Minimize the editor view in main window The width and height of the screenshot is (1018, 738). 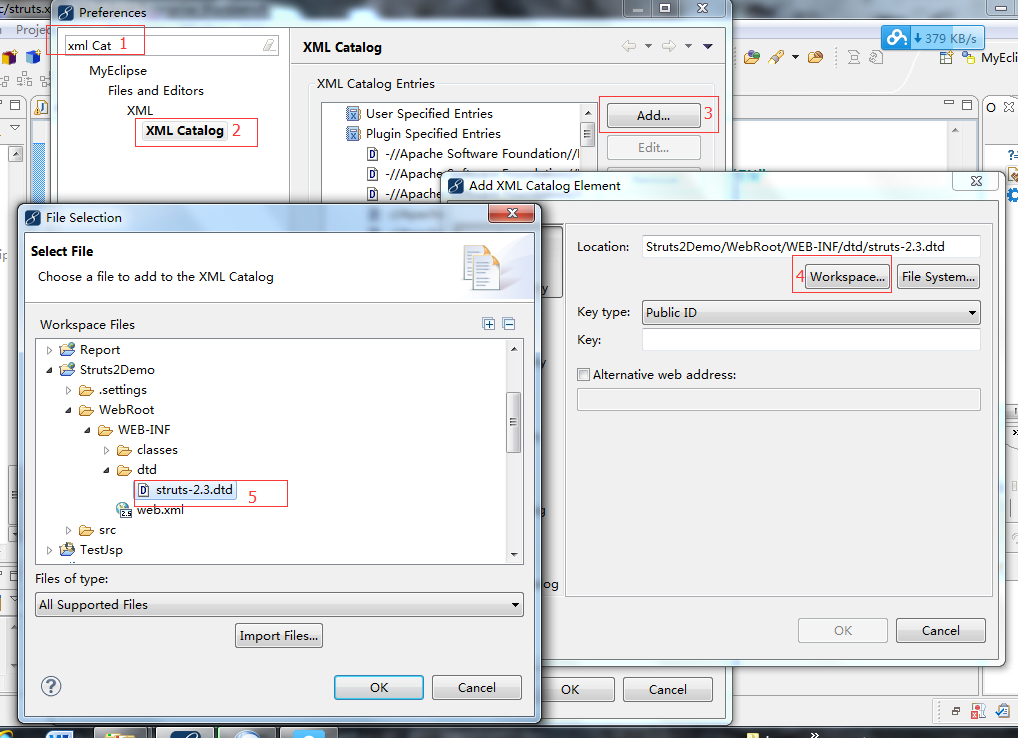(949, 103)
